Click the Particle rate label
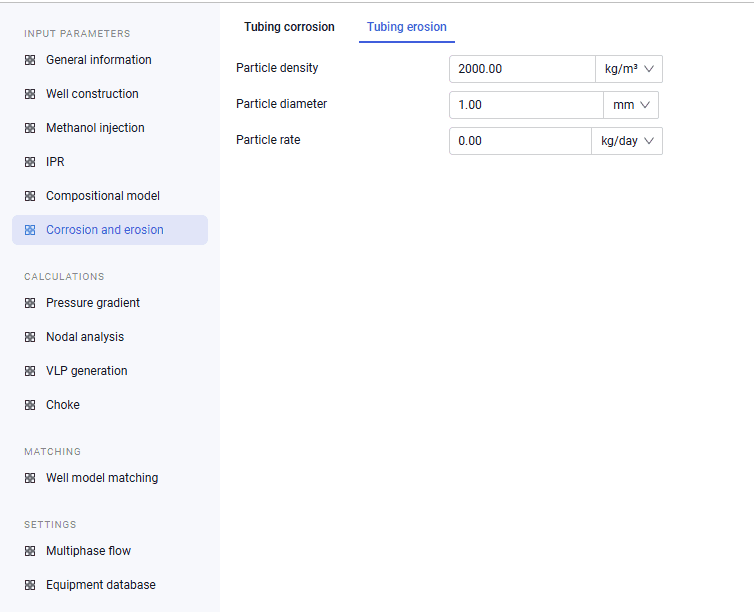Image resolution: width=754 pixels, height=612 pixels. [x=268, y=140]
